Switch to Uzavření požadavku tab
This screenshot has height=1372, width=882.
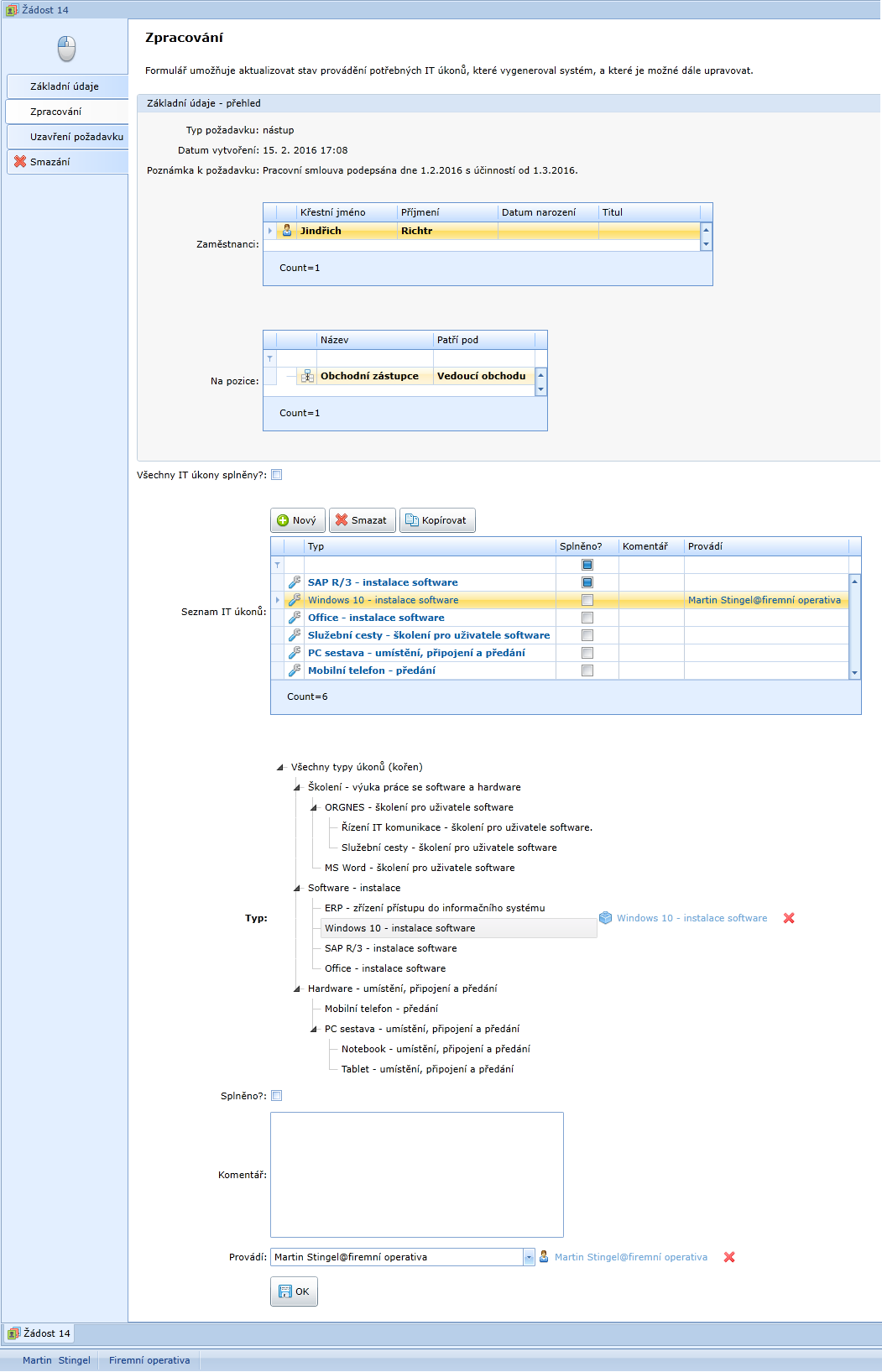click(x=76, y=137)
